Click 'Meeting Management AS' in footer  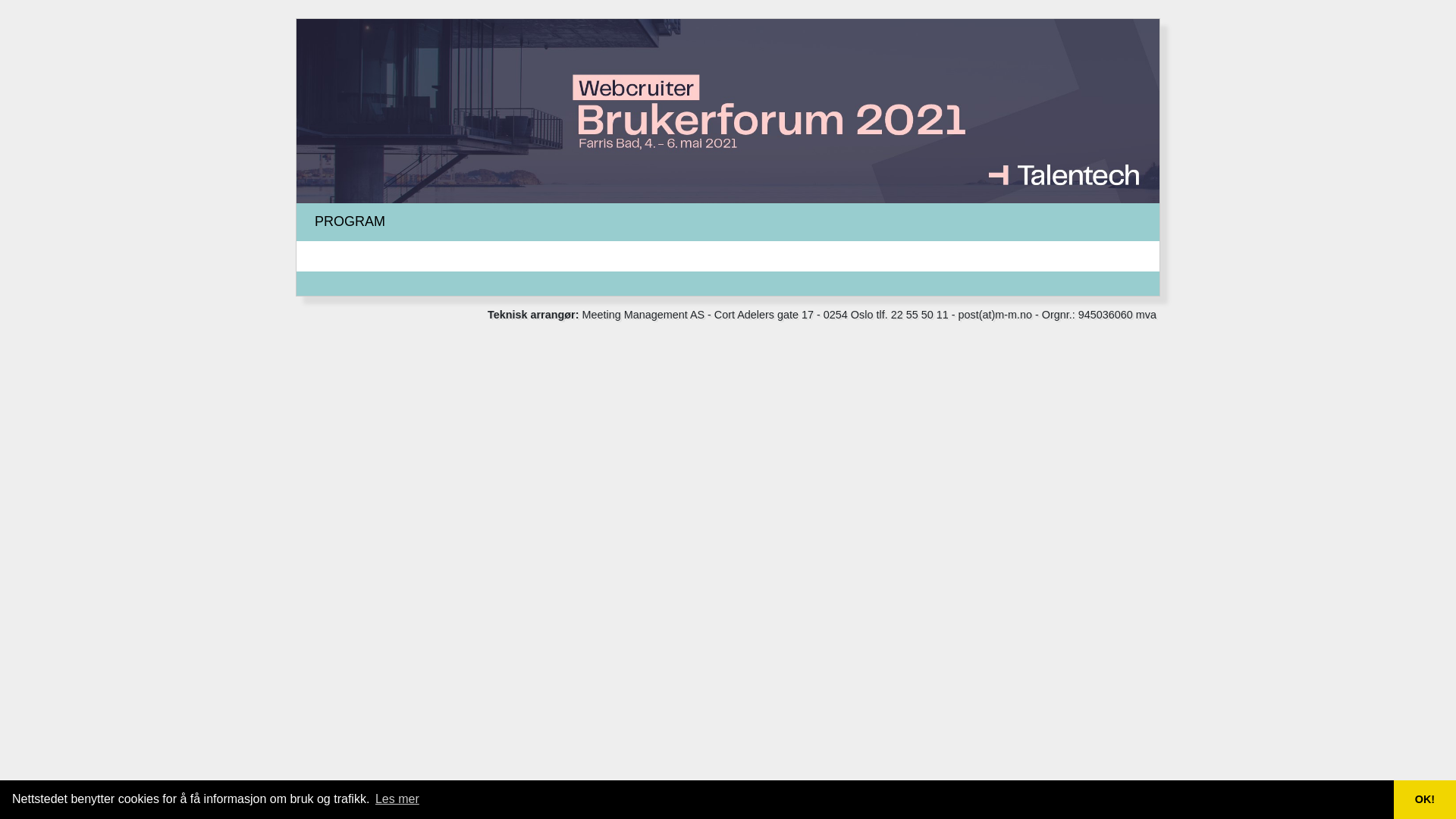[x=643, y=315]
